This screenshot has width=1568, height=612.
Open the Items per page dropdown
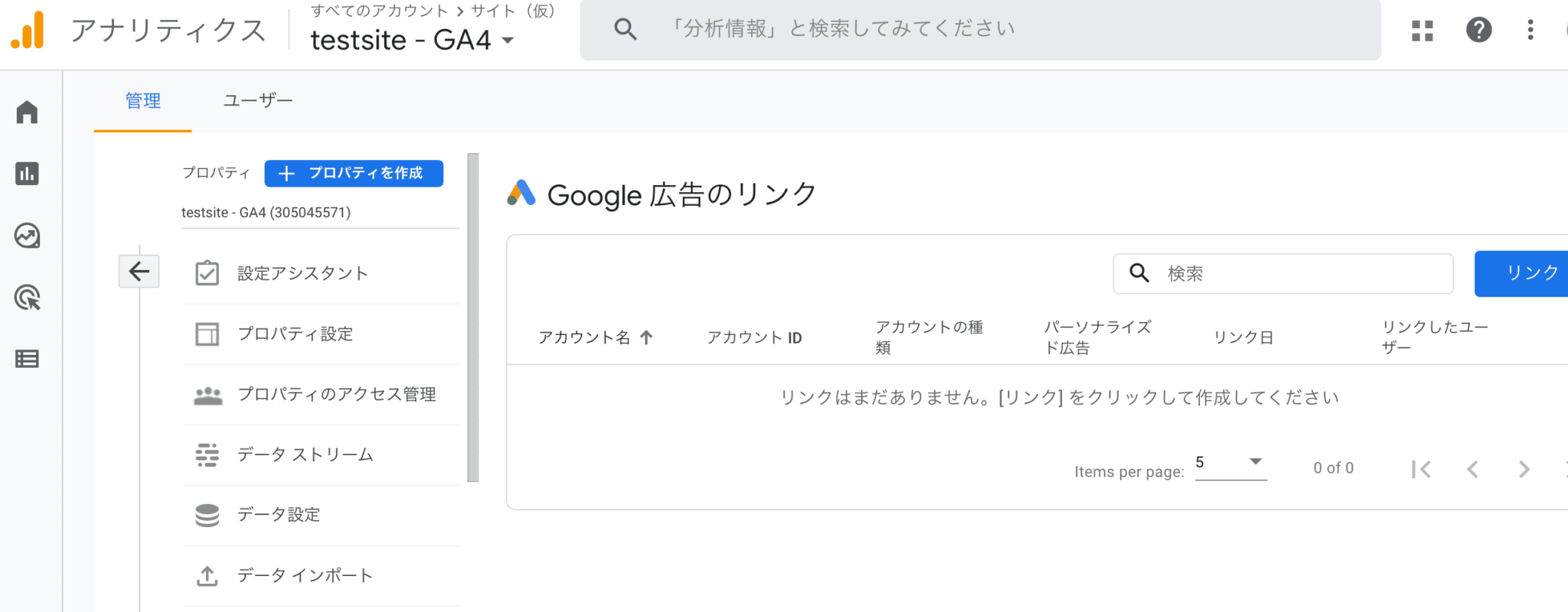coord(1230,463)
